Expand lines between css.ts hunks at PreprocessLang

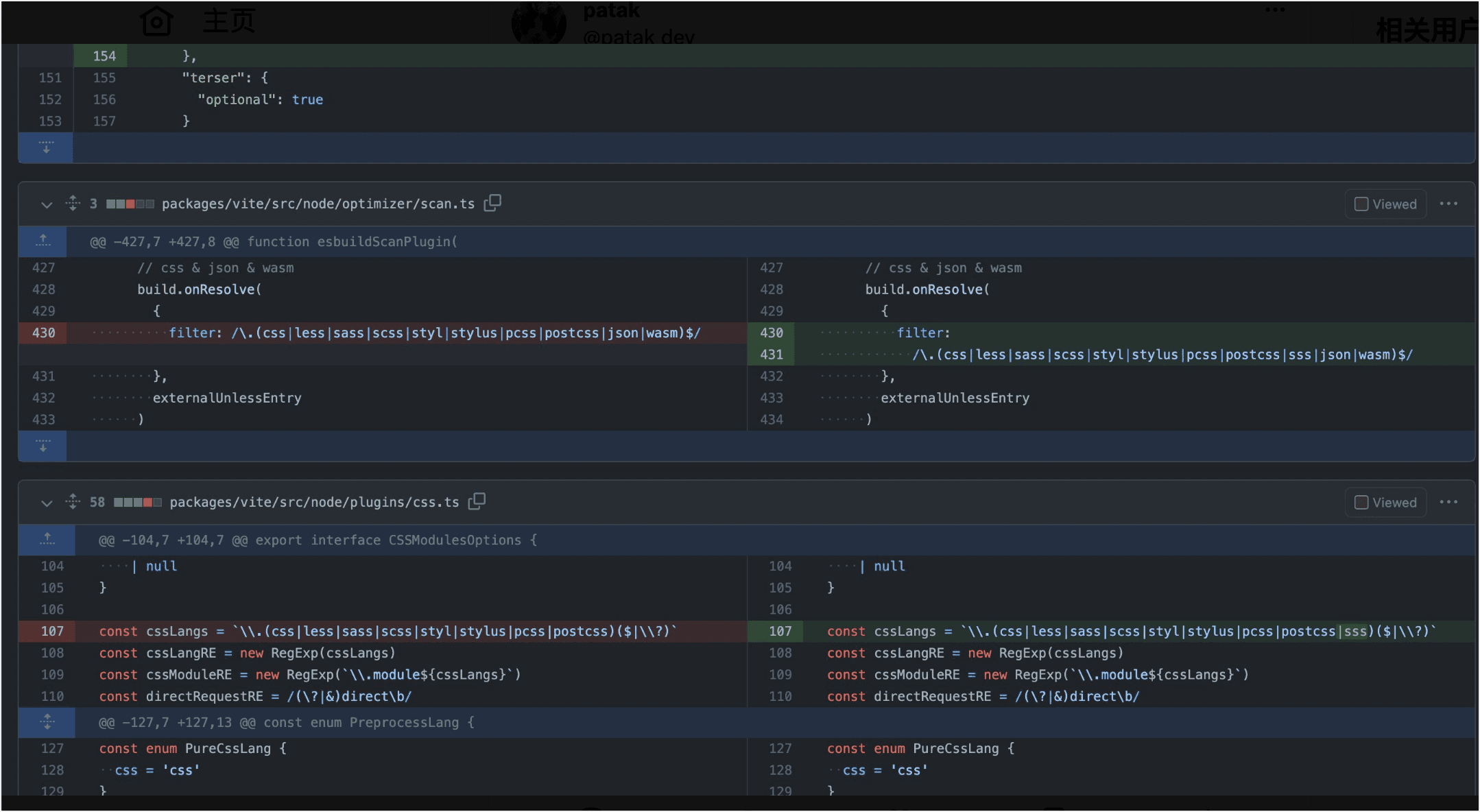click(47, 721)
